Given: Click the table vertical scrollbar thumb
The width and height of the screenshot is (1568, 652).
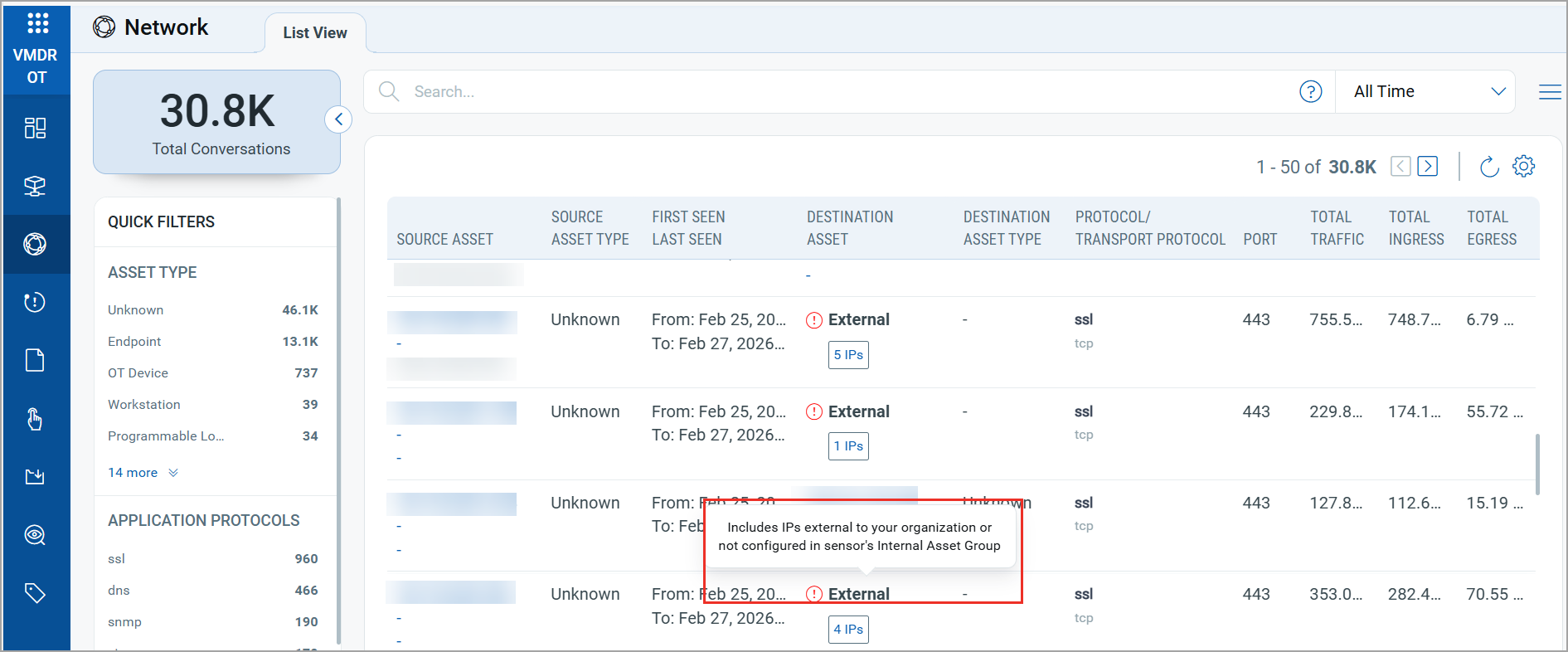Looking at the screenshot, I should pyautogui.click(x=1537, y=465).
